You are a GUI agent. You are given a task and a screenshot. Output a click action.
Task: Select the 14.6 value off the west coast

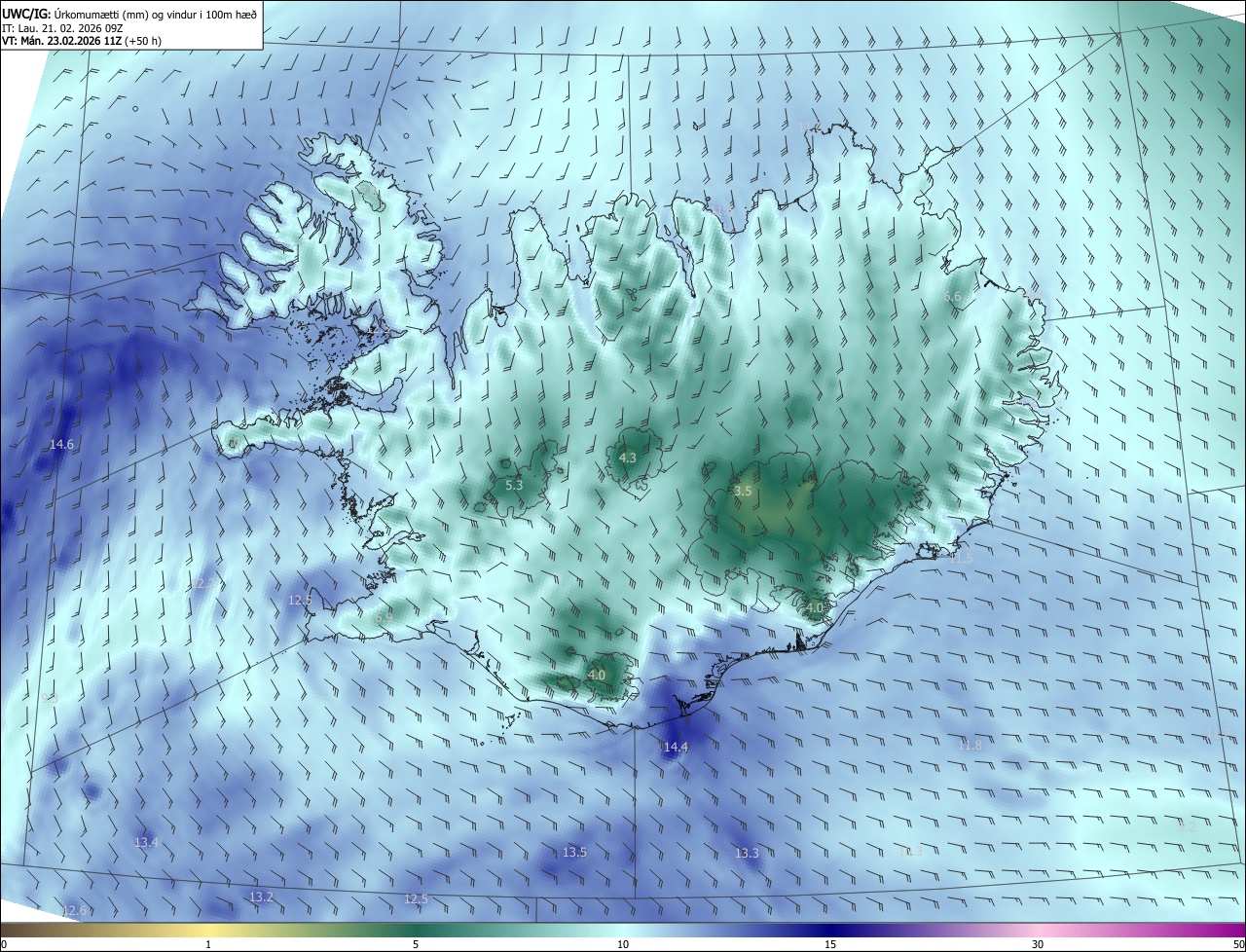click(61, 444)
